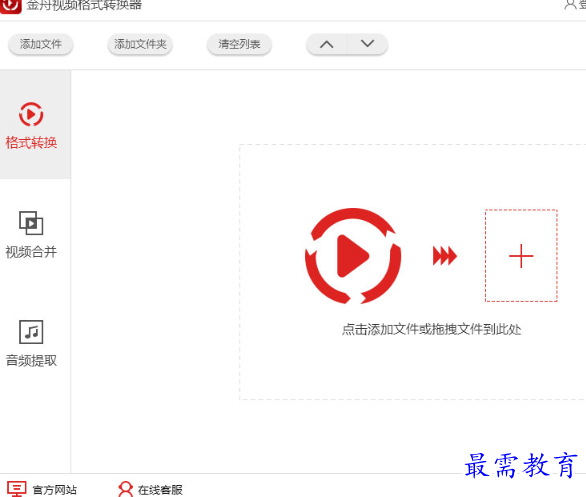Viewport: 586px width, 497px height.
Task: Click the monitor icon beside 官方网站
Action: [x=17, y=489]
